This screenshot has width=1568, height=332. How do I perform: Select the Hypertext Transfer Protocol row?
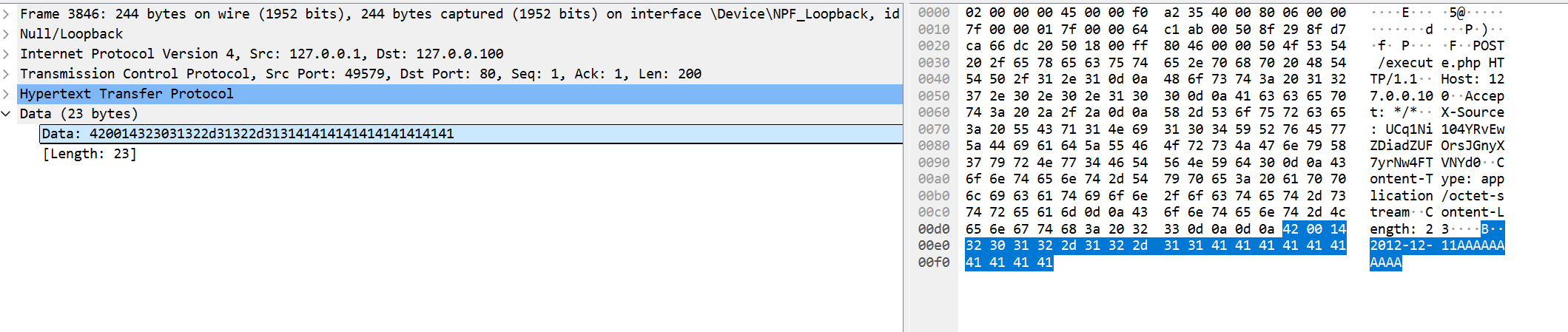pos(127,94)
